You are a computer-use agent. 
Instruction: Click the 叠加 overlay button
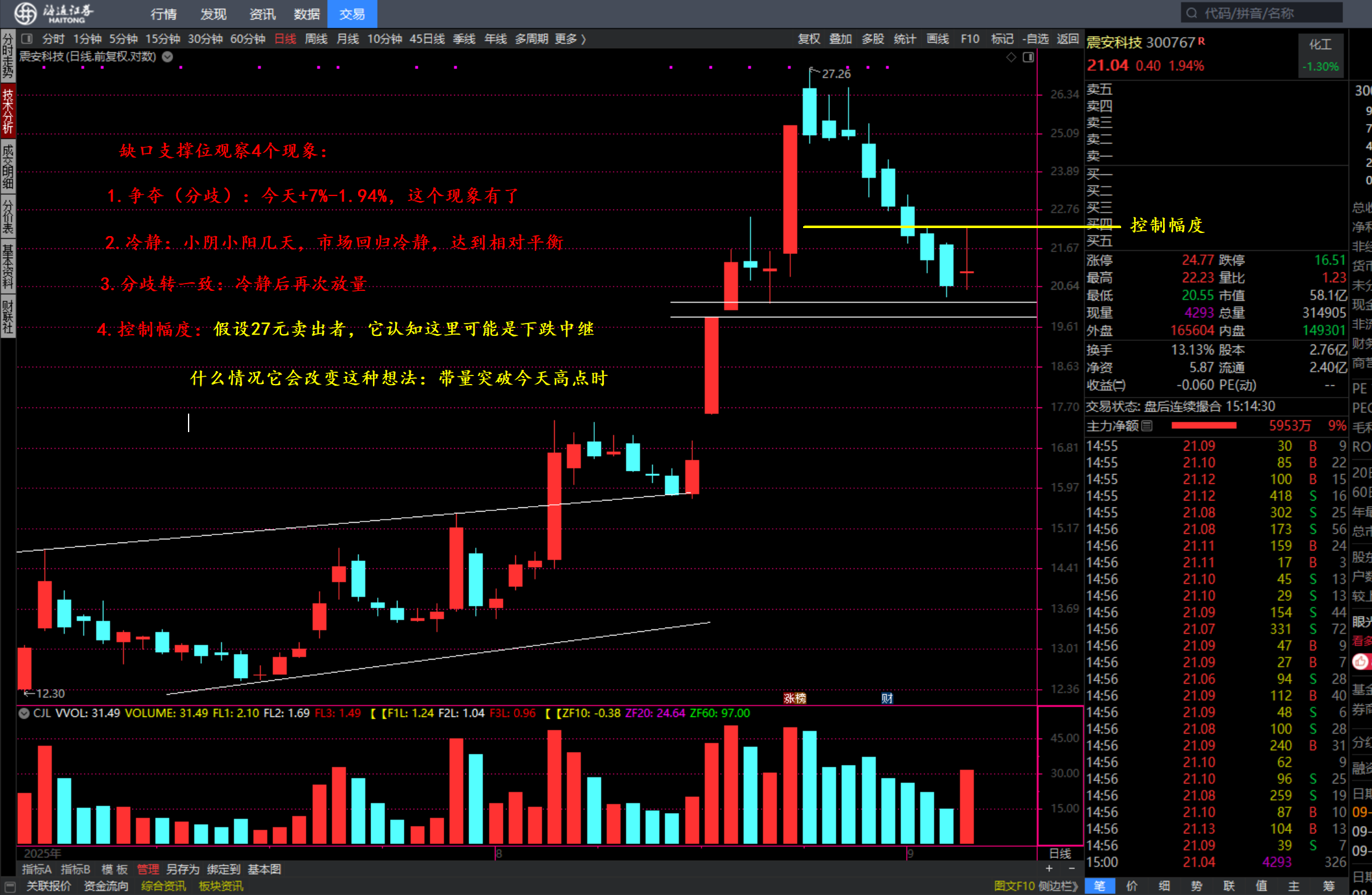[x=841, y=39]
